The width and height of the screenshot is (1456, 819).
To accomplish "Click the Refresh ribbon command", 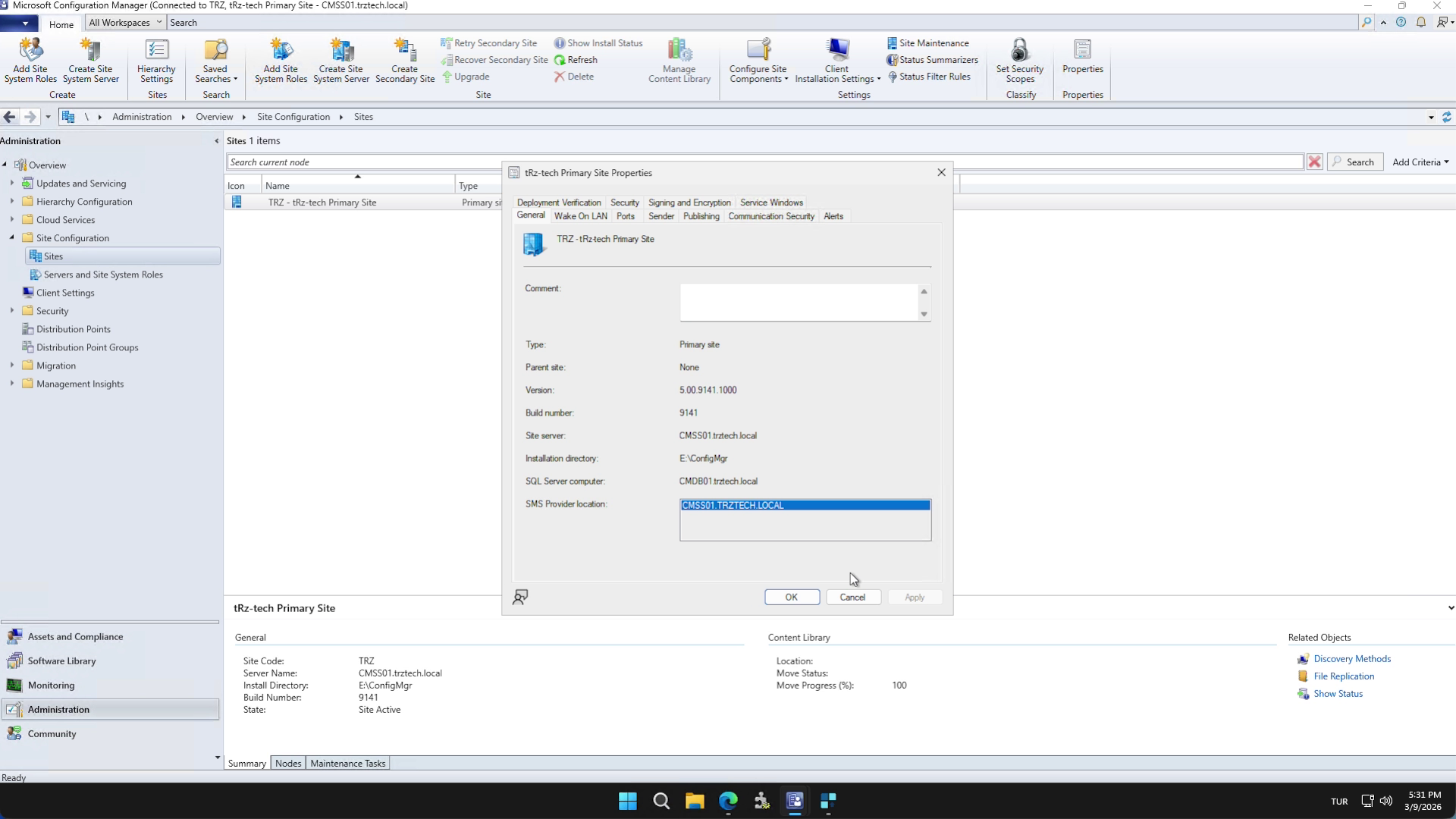I will click(576, 60).
